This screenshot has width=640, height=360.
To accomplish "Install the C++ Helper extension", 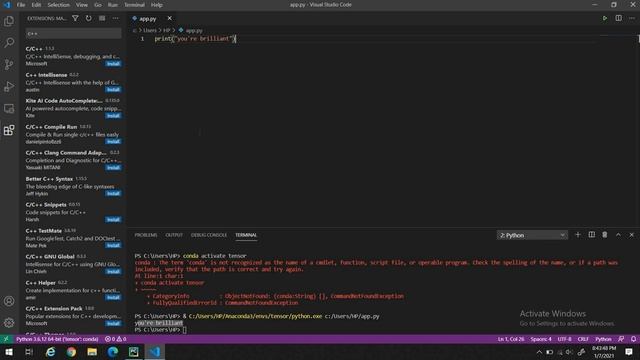I will (113, 297).
